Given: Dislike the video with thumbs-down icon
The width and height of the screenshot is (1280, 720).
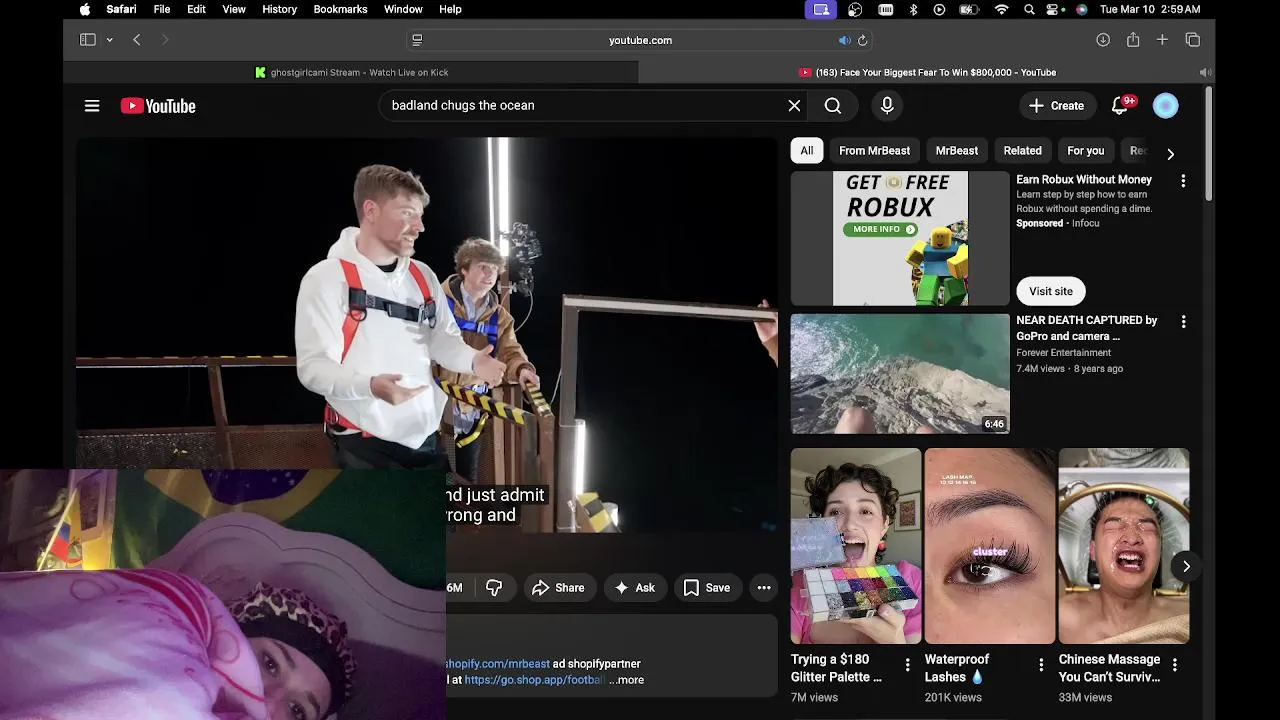Looking at the screenshot, I should 494,588.
